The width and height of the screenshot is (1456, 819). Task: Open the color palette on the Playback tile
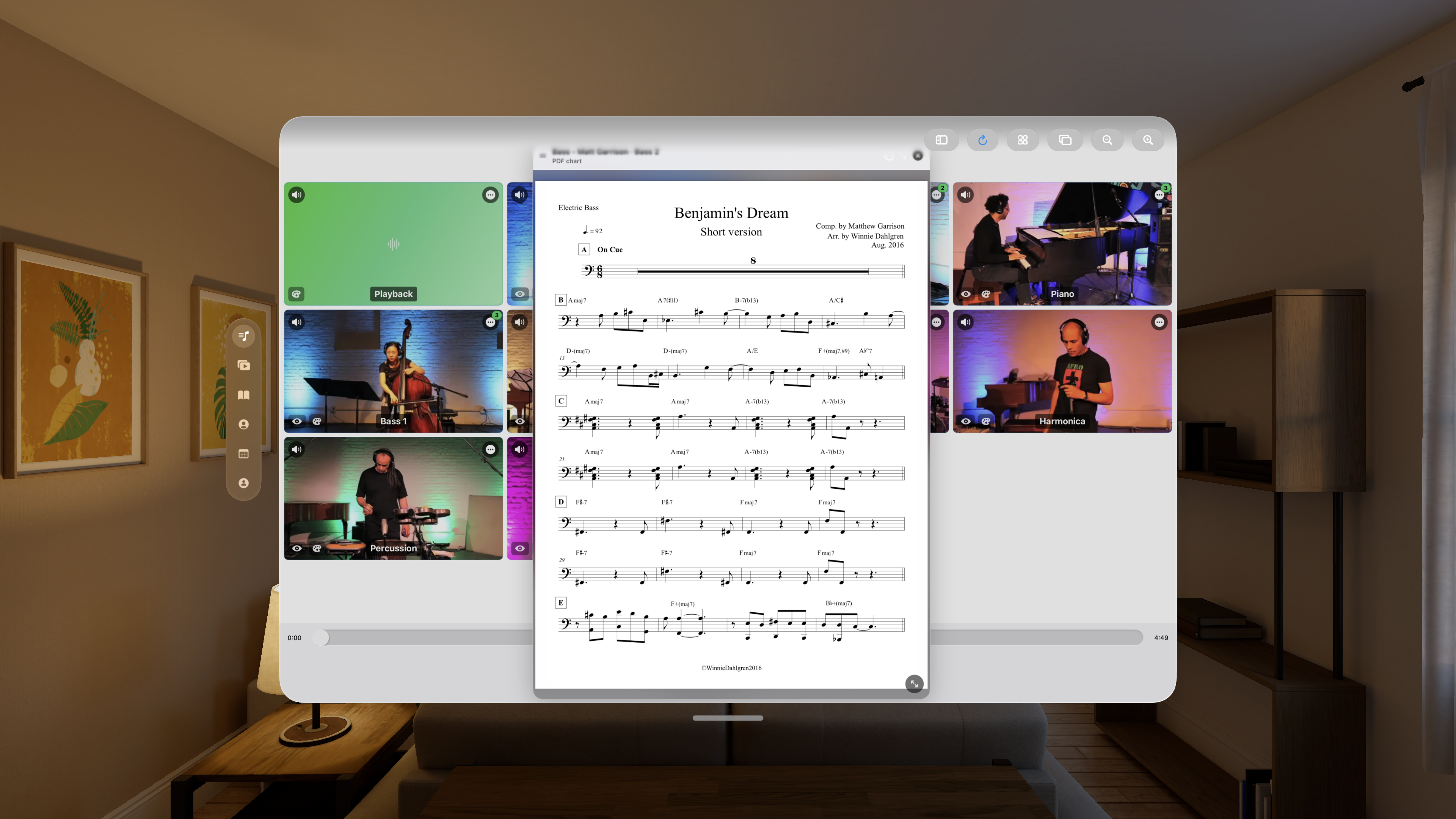pos(296,294)
